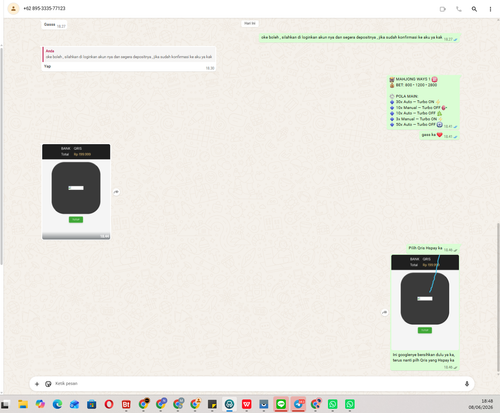Open contact info for +62 895-3335-77123

coord(44,8)
